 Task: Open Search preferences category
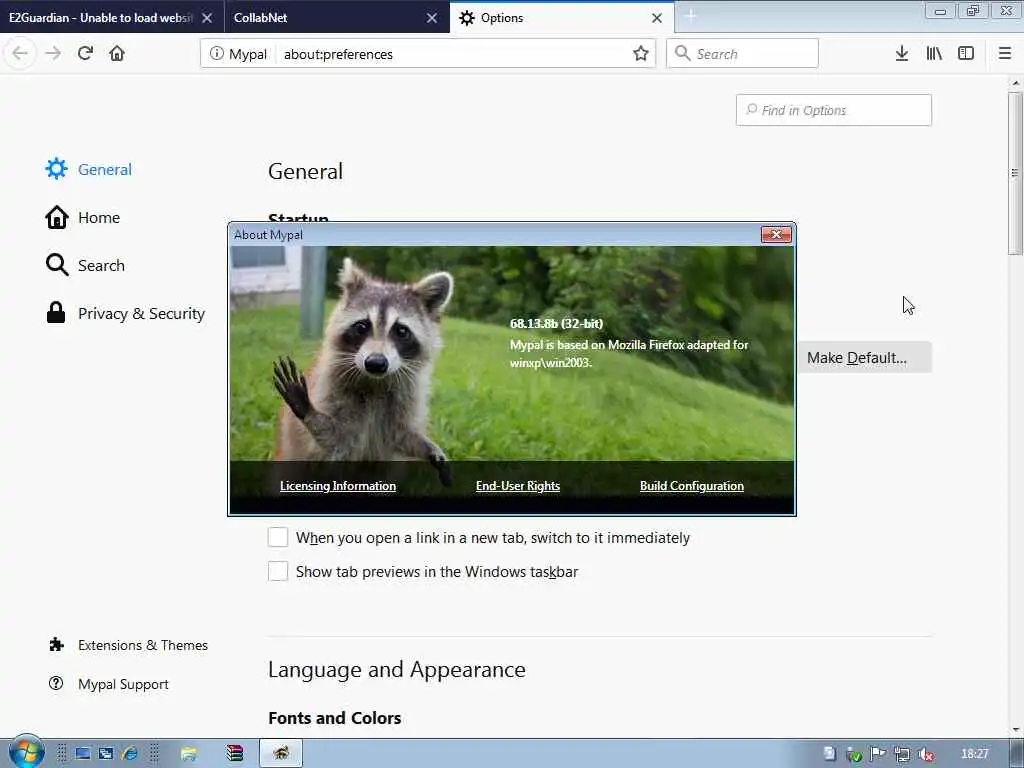tap(86, 265)
